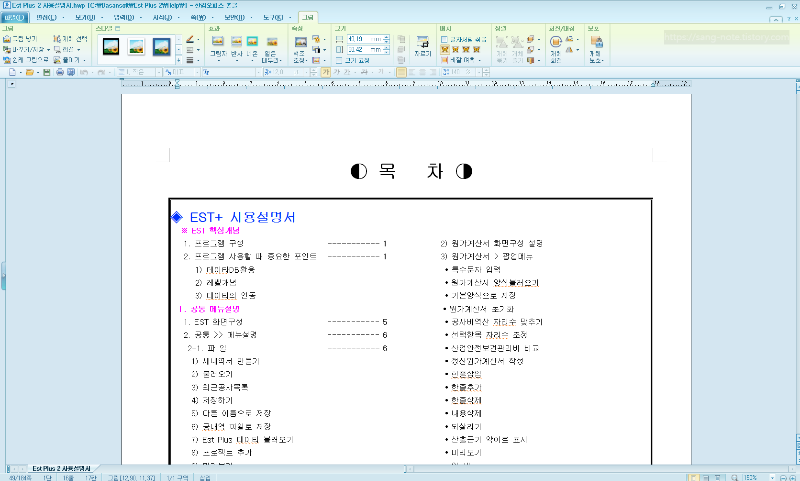This screenshot has height=481, width=800.
Task: Apply the Glow (네온) picture effect
Action: pyautogui.click(x=252, y=46)
